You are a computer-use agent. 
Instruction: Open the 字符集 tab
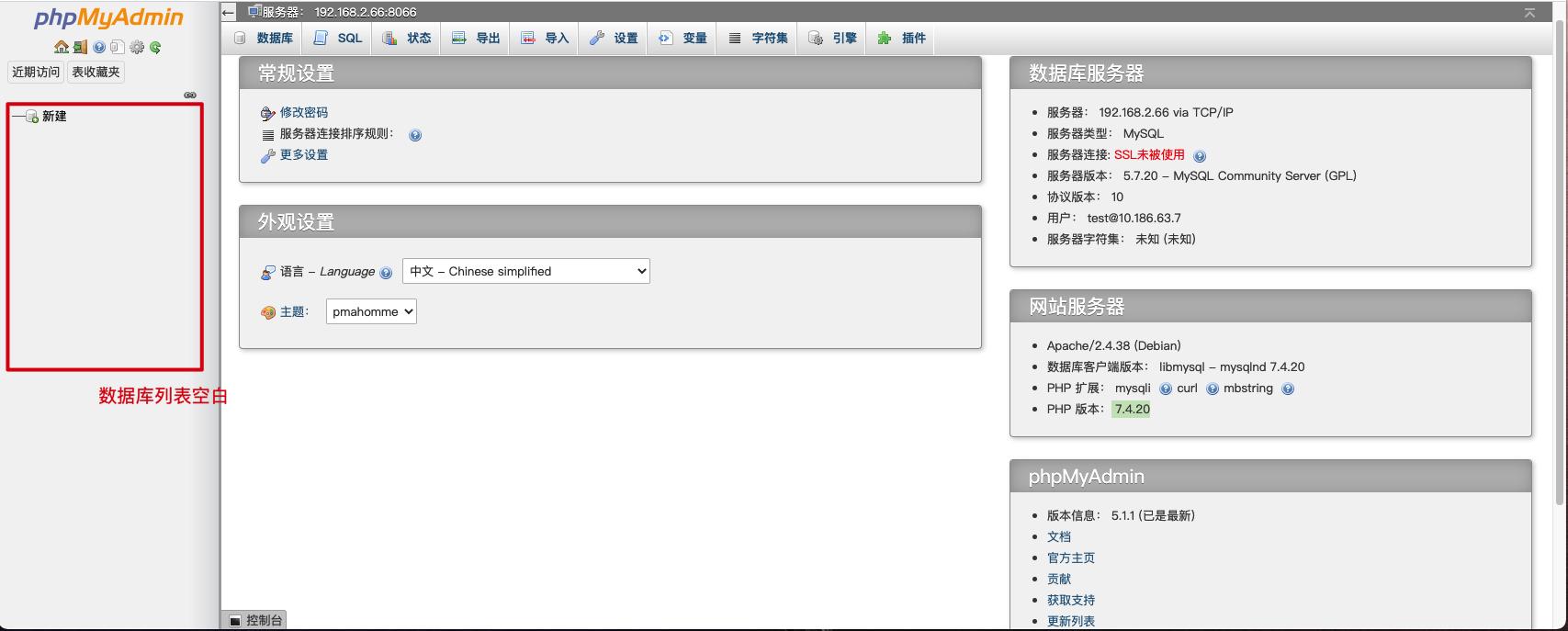[758, 38]
